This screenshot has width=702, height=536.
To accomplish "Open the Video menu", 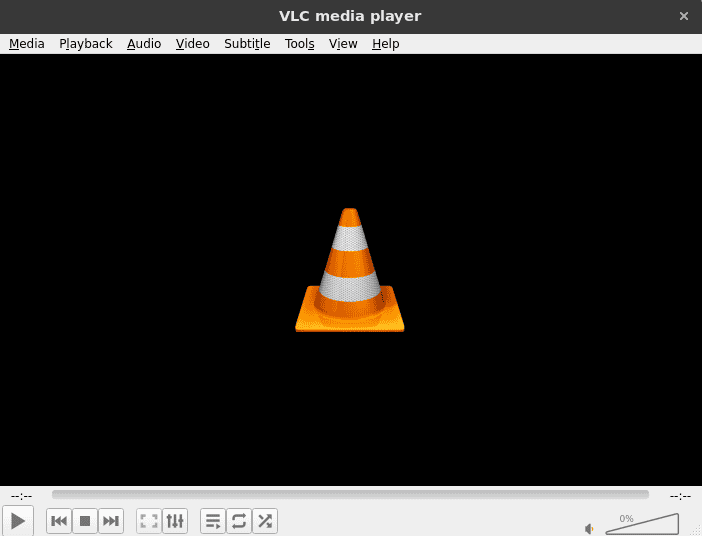I will tap(193, 44).
